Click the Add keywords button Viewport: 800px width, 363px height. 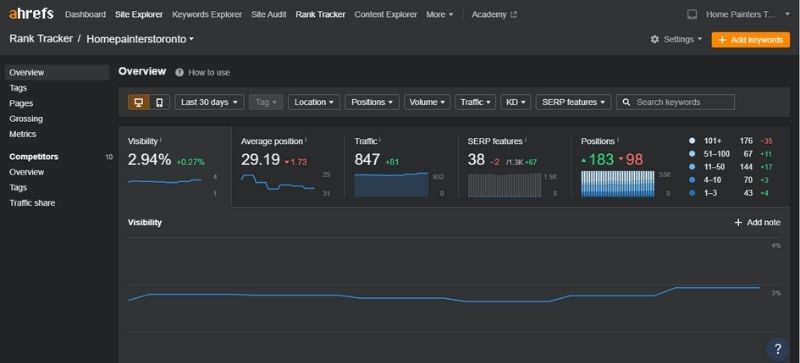pos(751,40)
